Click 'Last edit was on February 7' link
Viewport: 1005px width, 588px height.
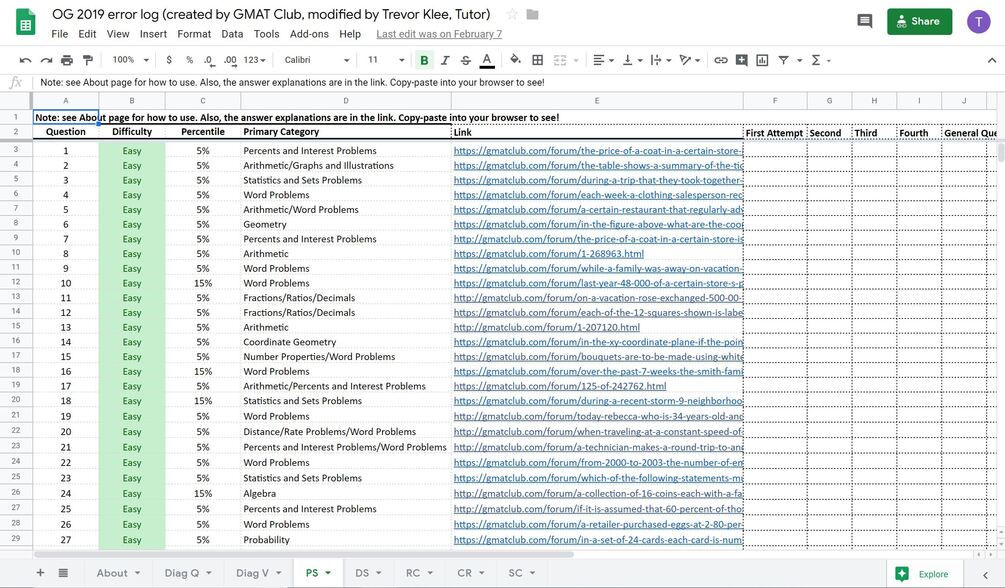pos(439,34)
